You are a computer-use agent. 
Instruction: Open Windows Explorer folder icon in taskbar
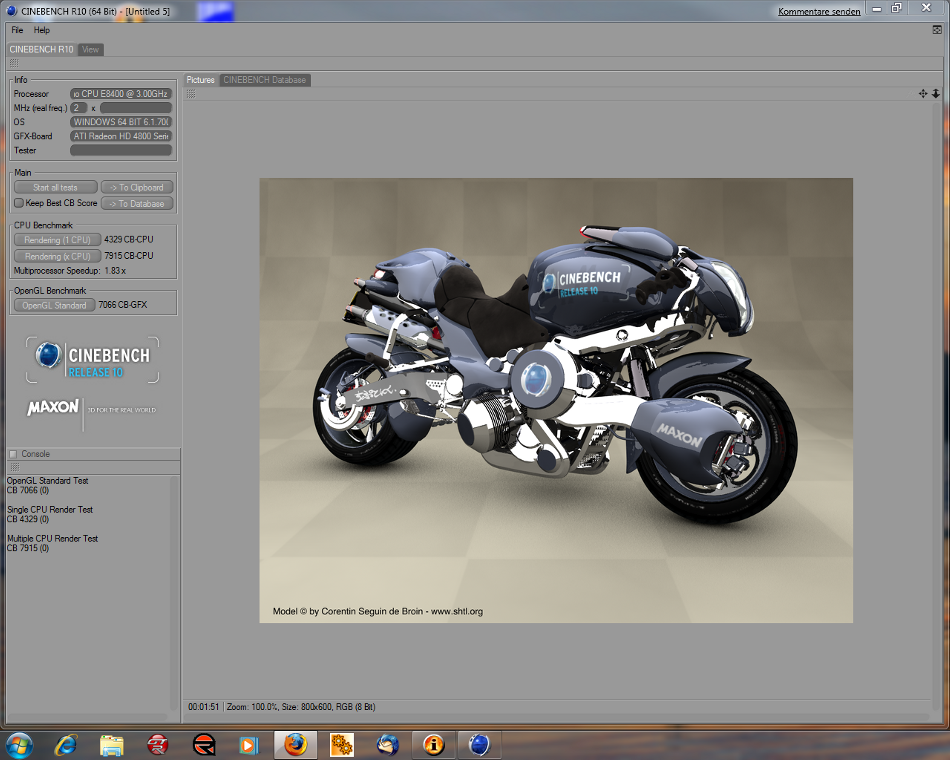tap(111, 745)
